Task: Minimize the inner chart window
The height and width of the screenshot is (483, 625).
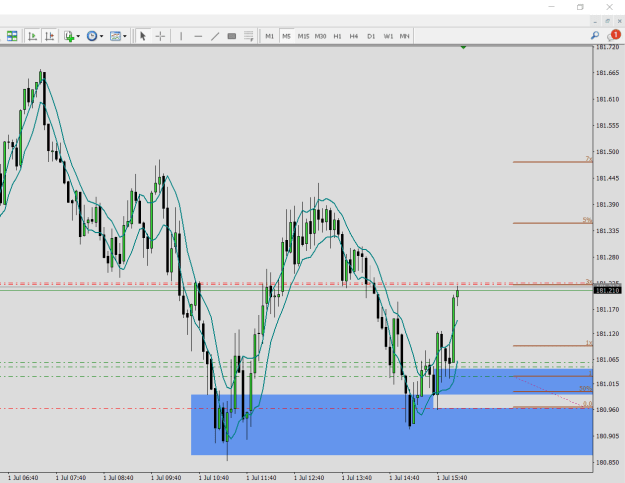Action: [x=595, y=21]
